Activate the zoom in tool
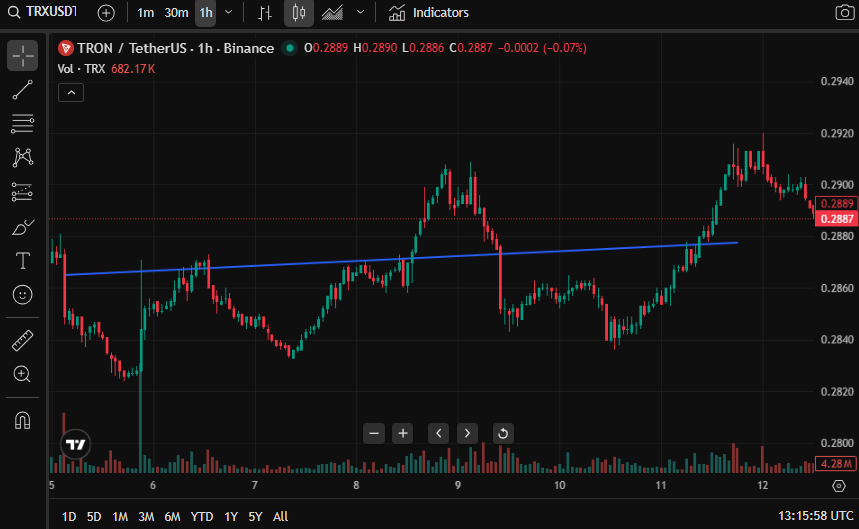859x529 pixels. point(22,374)
